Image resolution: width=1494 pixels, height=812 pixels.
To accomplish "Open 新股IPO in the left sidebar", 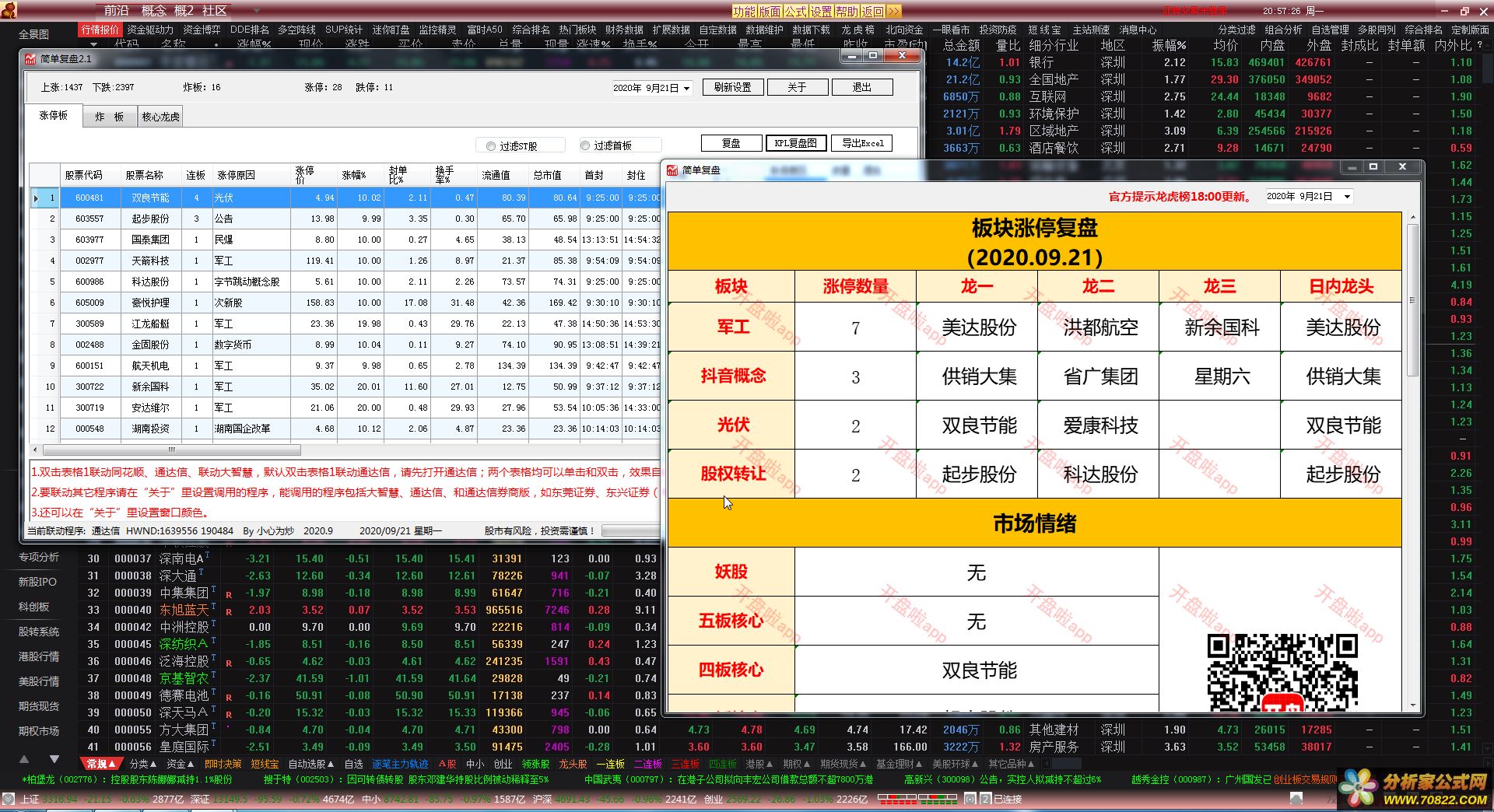I will [x=37, y=582].
